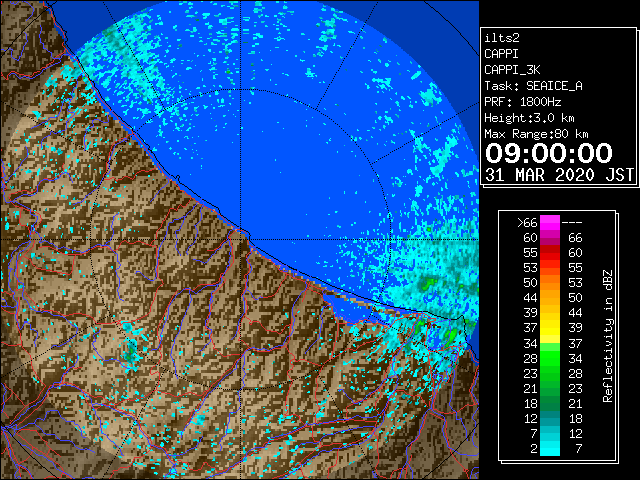Click 'Height:3.0 km' text
640x480 pixels.
pyautogui.click(x=529, y=118)
